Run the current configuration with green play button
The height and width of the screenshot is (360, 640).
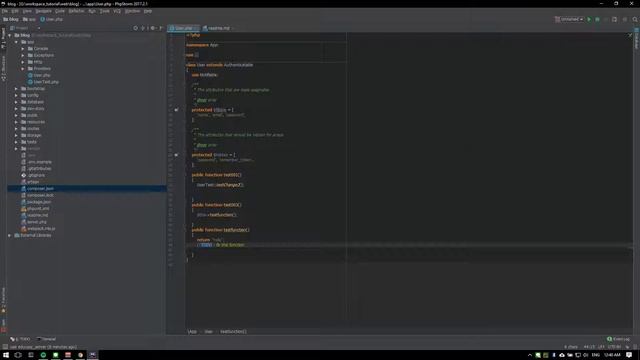coord(589,19)
